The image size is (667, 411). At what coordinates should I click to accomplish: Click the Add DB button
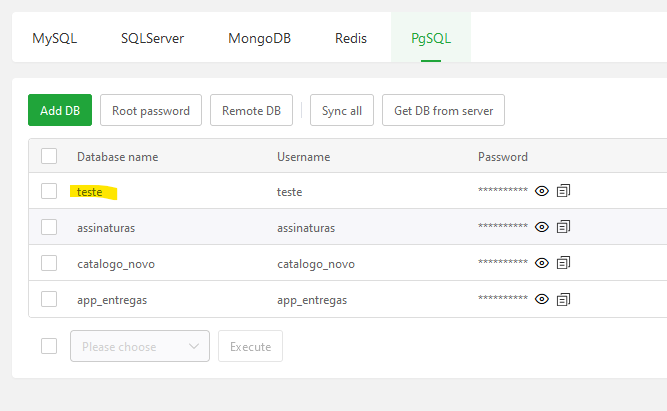[60, 110]
